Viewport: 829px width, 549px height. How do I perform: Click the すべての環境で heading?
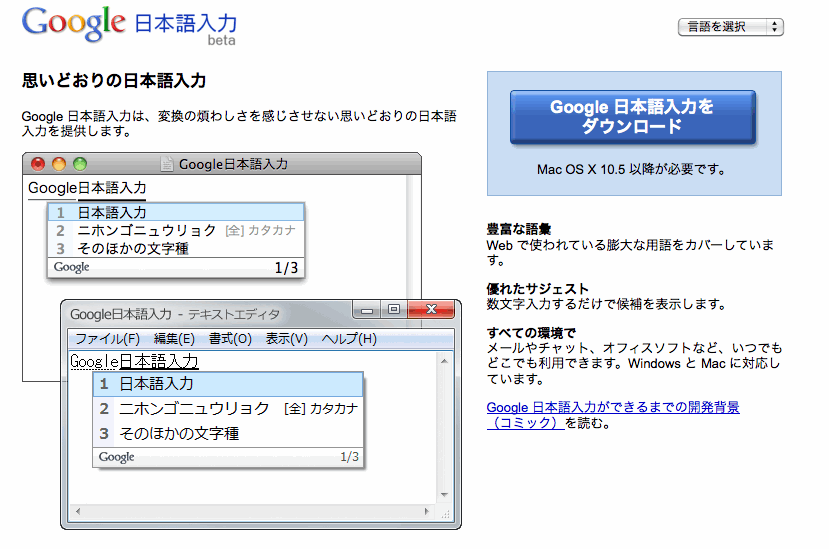(x=531, y=333)
